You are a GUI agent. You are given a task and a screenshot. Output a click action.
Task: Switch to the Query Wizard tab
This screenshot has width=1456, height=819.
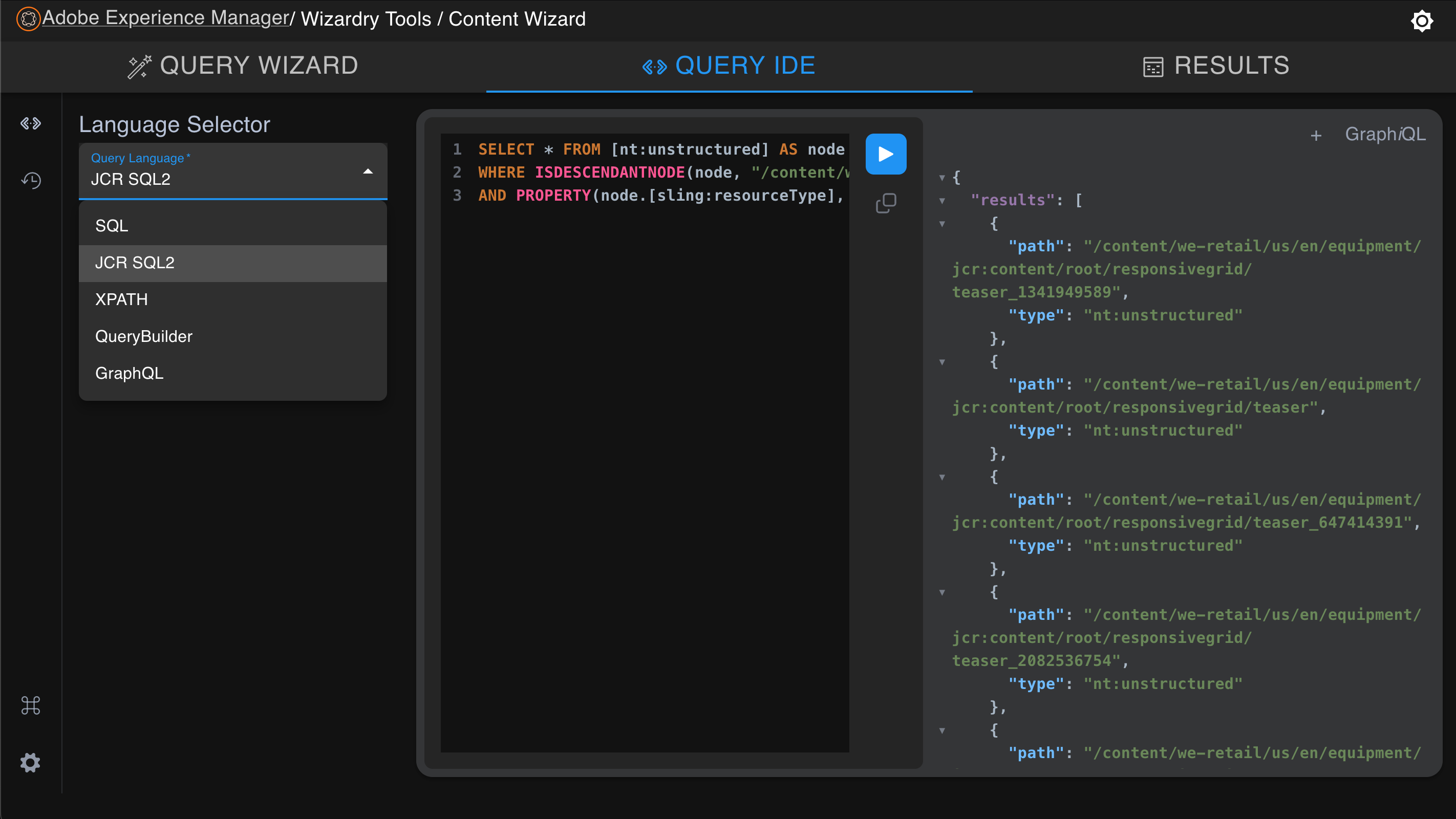[x=242, y=66]
